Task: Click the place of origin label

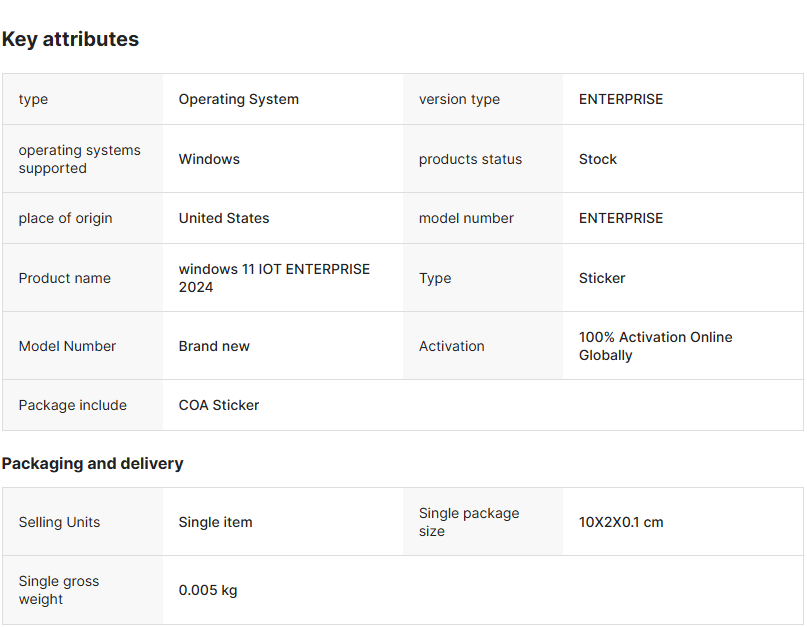Action: pos(65,218)
